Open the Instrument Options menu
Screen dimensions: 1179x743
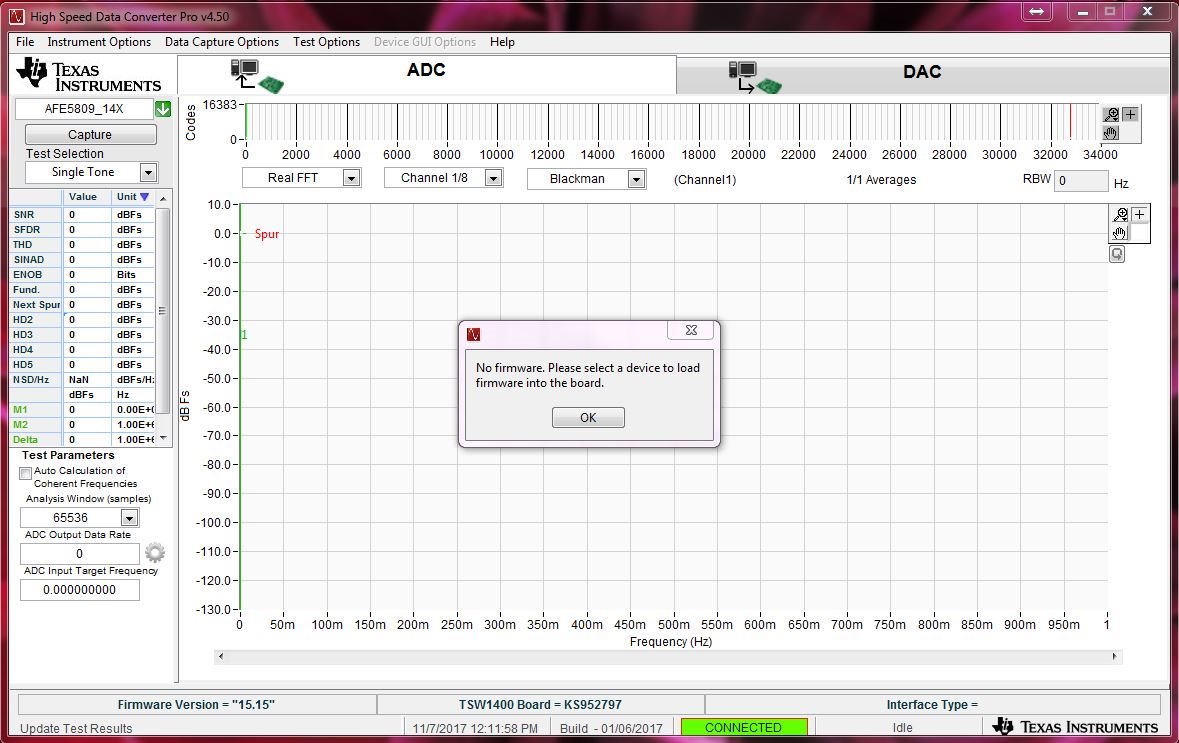point(99,42)
